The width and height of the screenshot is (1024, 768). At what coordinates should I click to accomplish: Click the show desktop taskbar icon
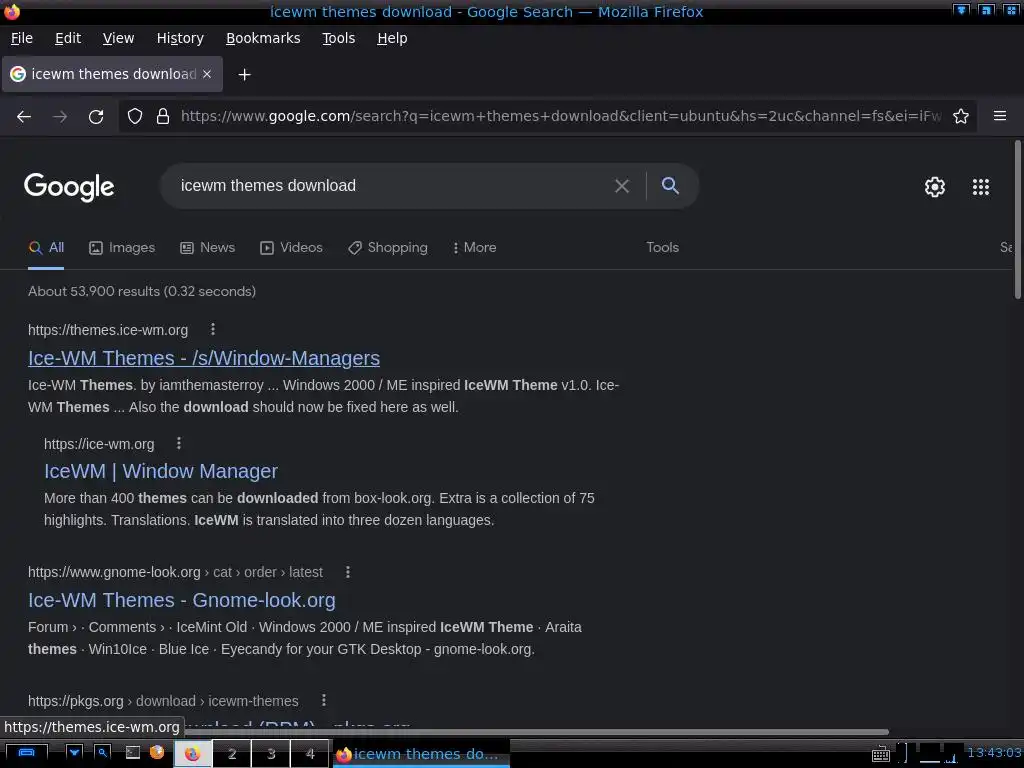click(74, 752)
